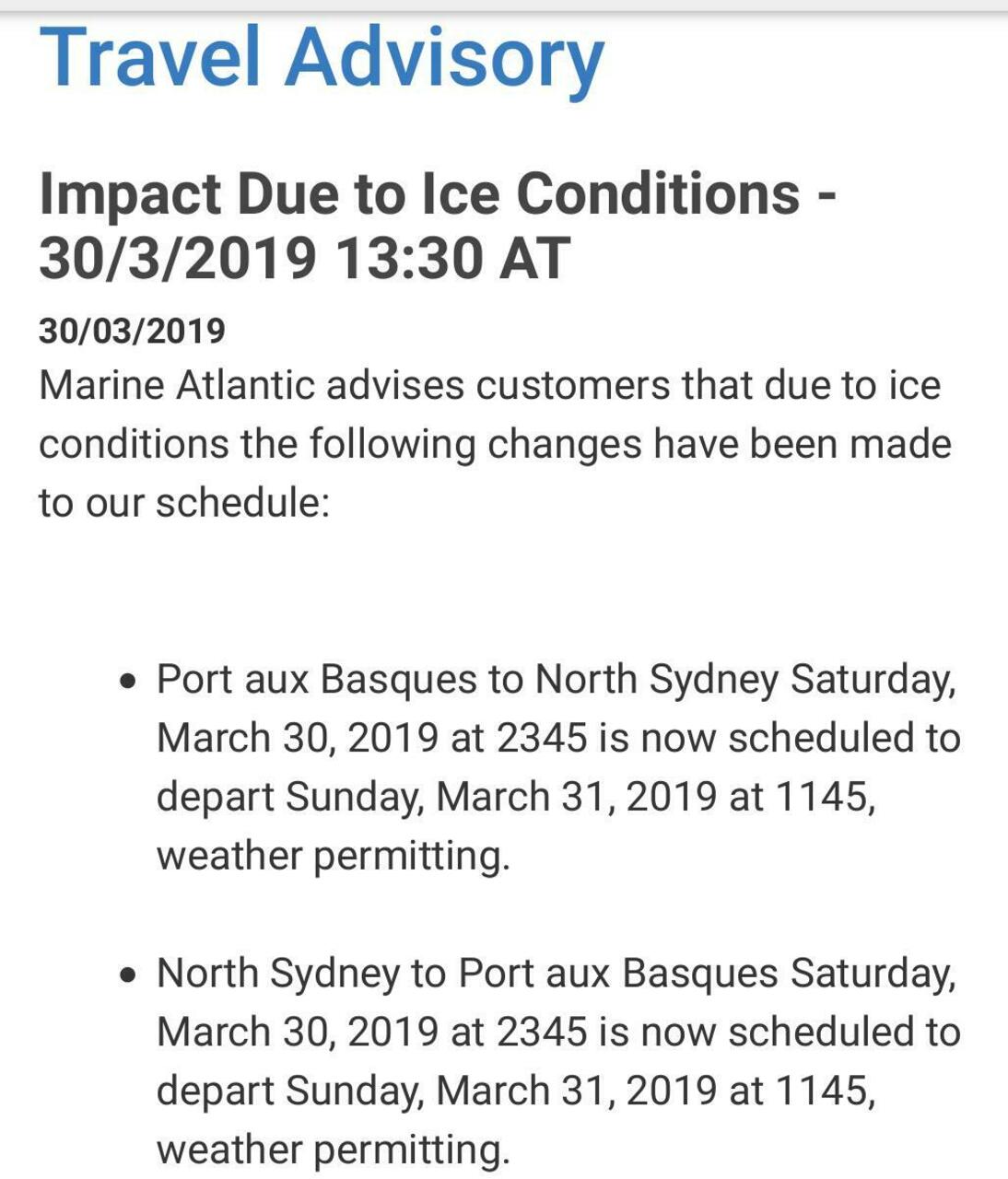This screenshot has width=1008, height=1179.
Task: Select Port aux Basques to North Sydney line
Action: tap(557, 680)
